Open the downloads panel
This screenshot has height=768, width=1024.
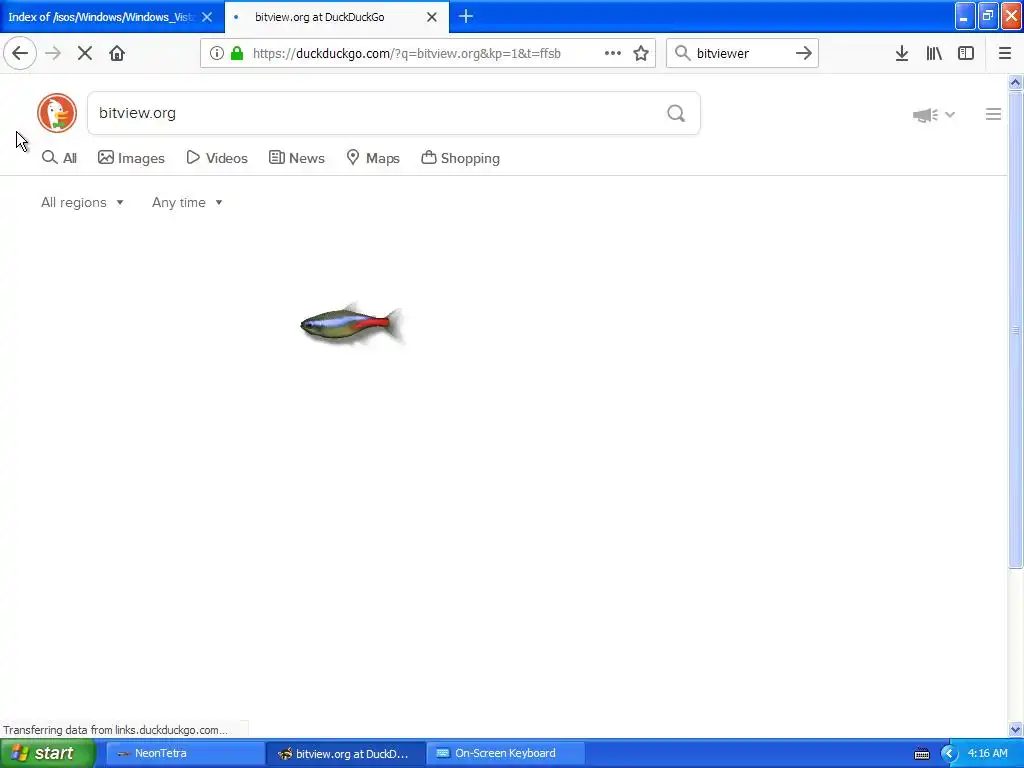click(902, 54)
